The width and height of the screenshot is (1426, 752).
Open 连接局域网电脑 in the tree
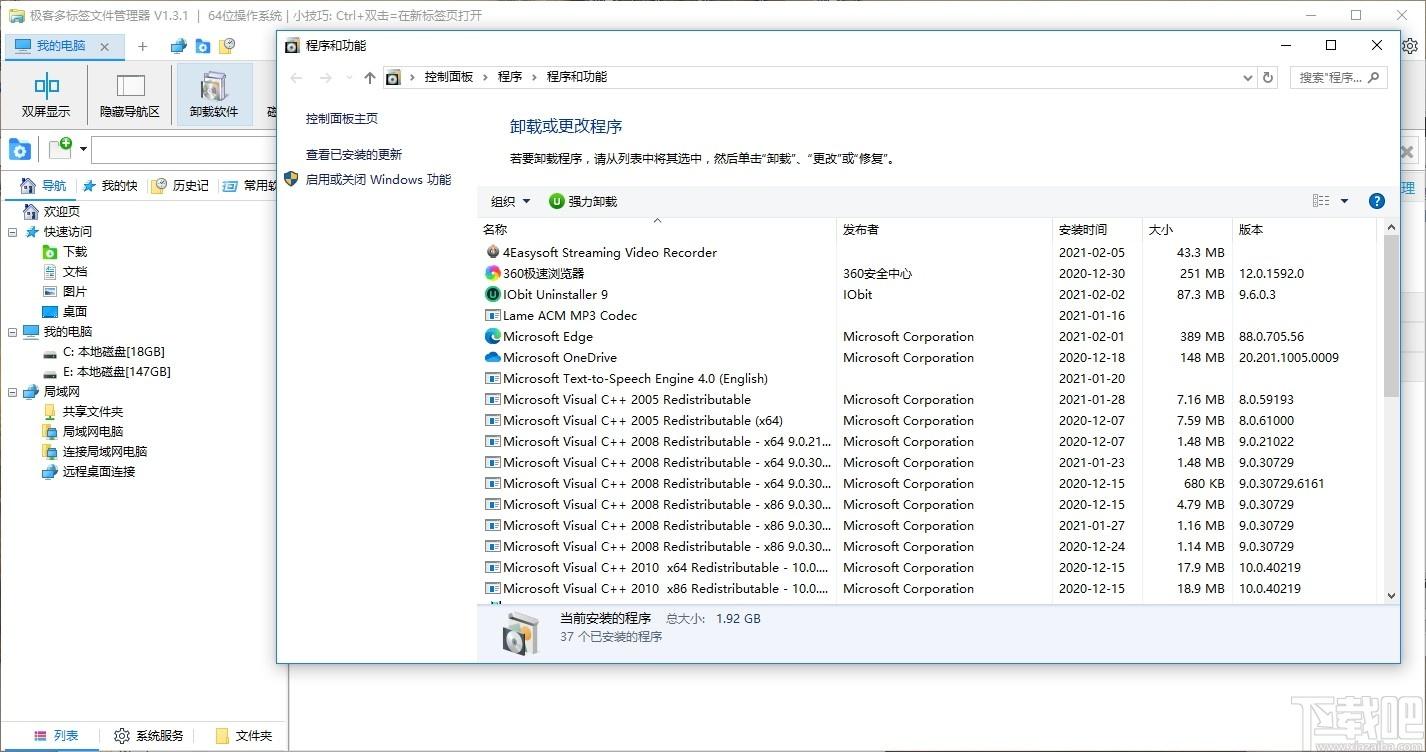[95, 452]
